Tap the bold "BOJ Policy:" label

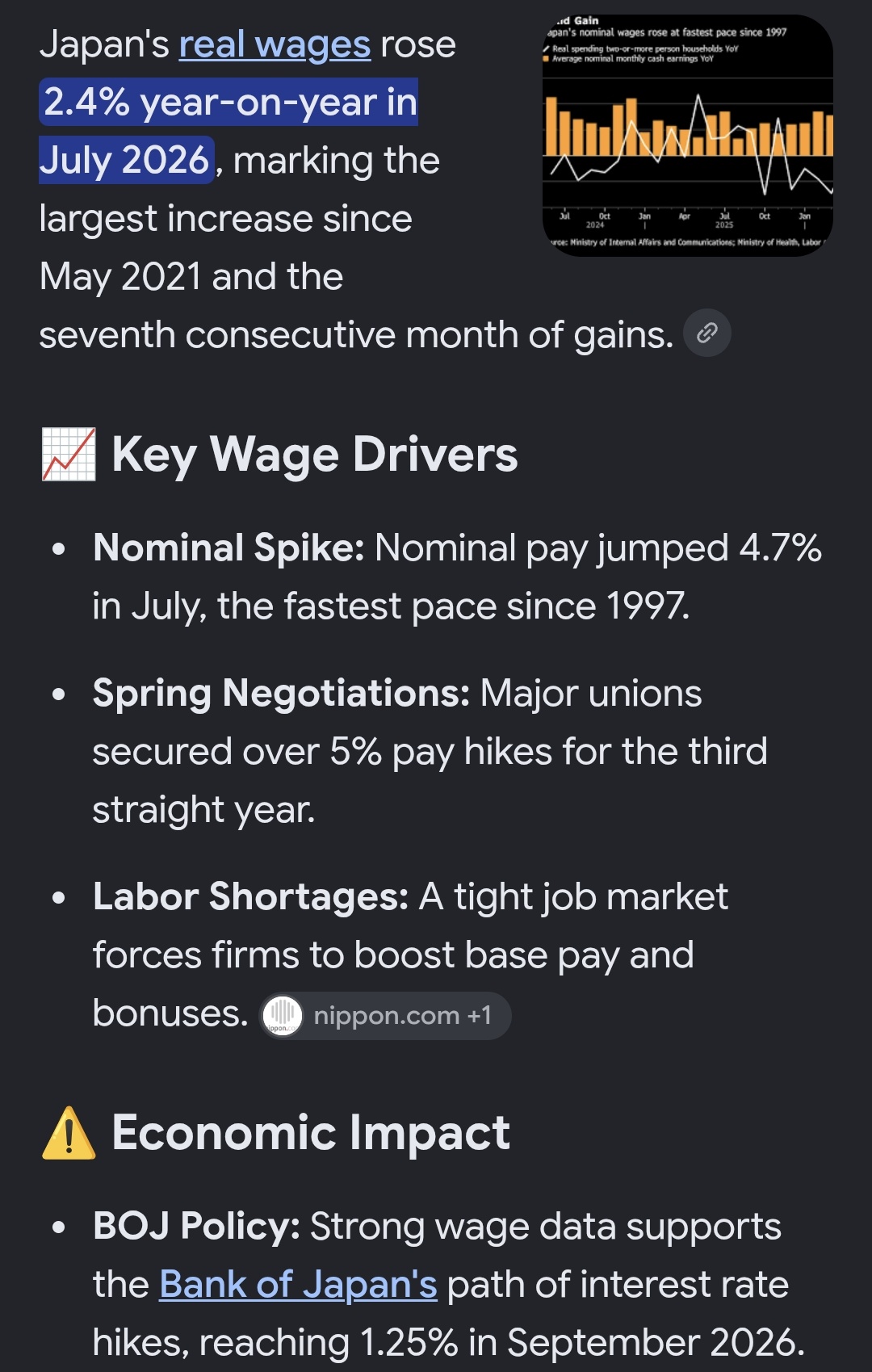coord(197,1226)
